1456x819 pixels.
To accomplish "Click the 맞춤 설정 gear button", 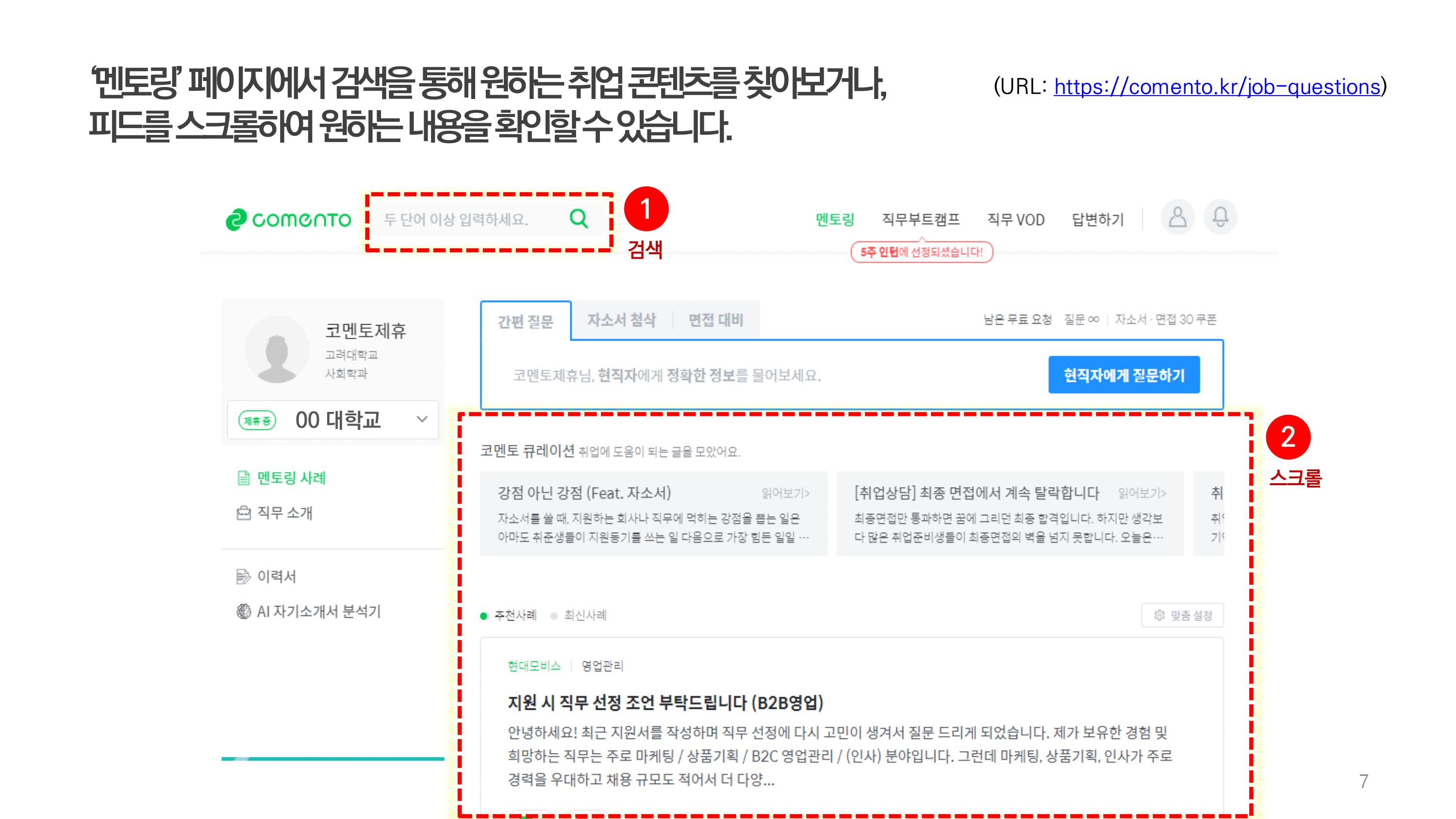I will click(x=1182, y=616).
